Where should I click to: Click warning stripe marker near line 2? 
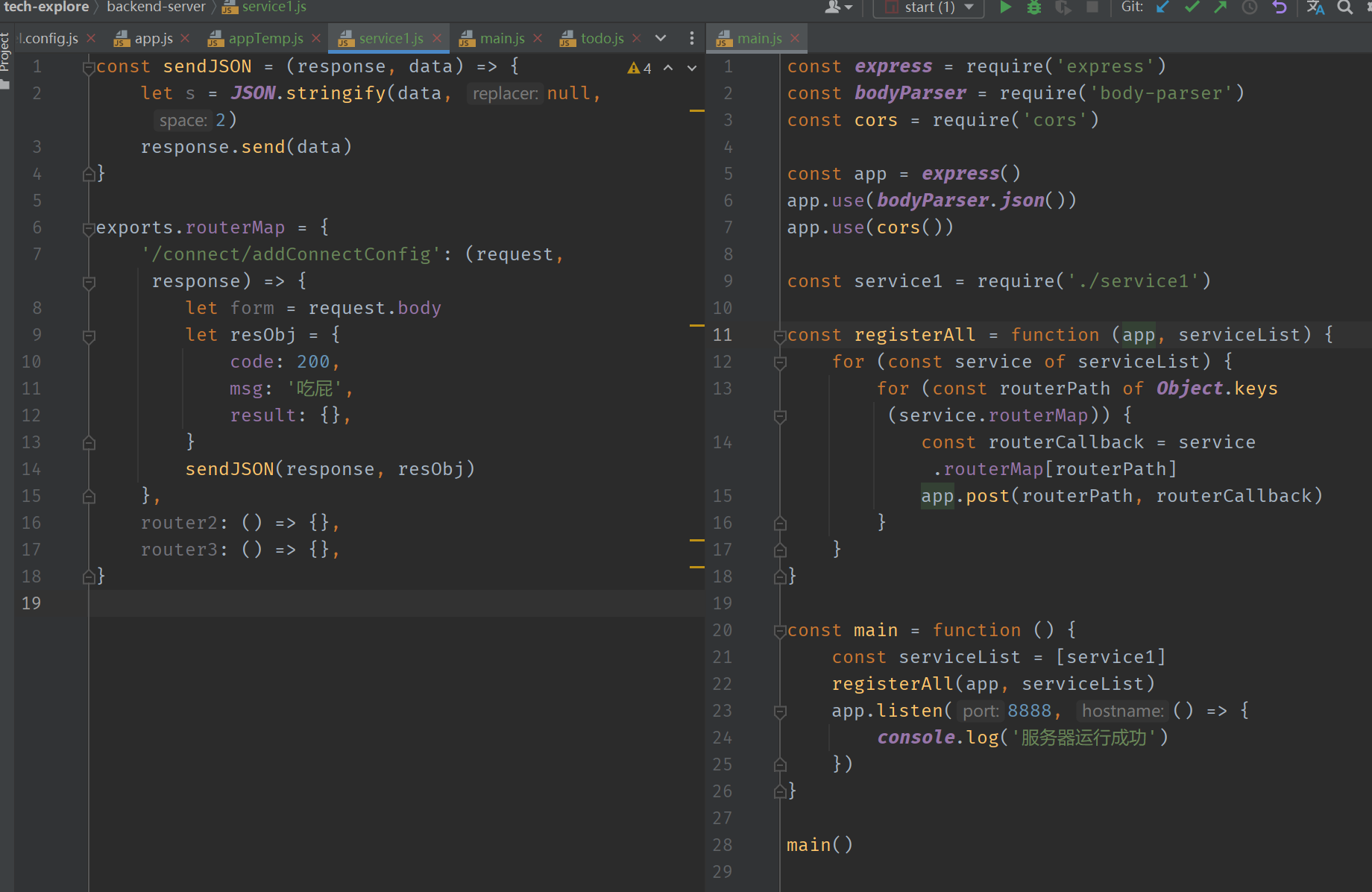pos(697,110)
